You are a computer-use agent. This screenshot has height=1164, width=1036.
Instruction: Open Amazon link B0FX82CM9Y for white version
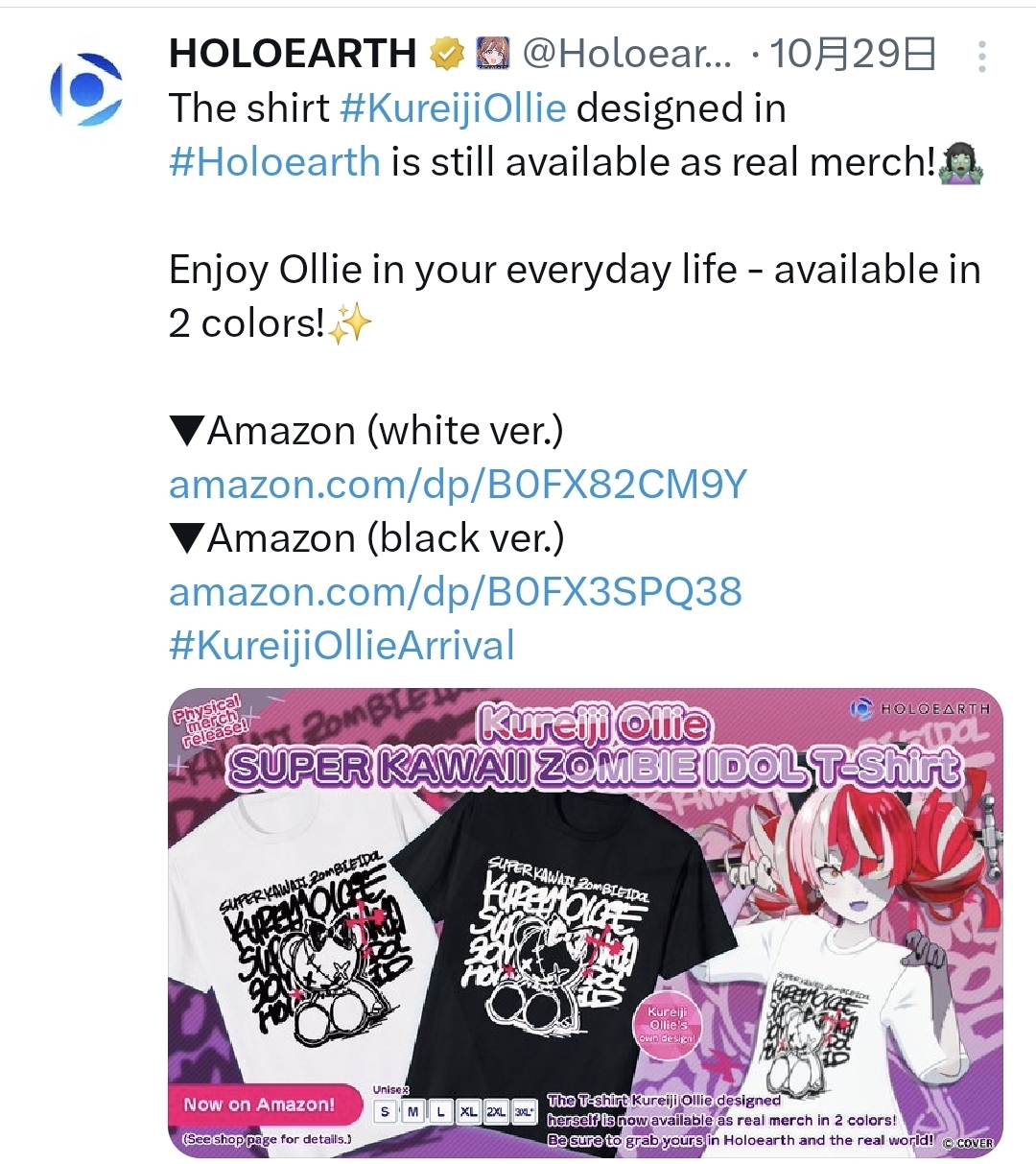coord(458,485)
